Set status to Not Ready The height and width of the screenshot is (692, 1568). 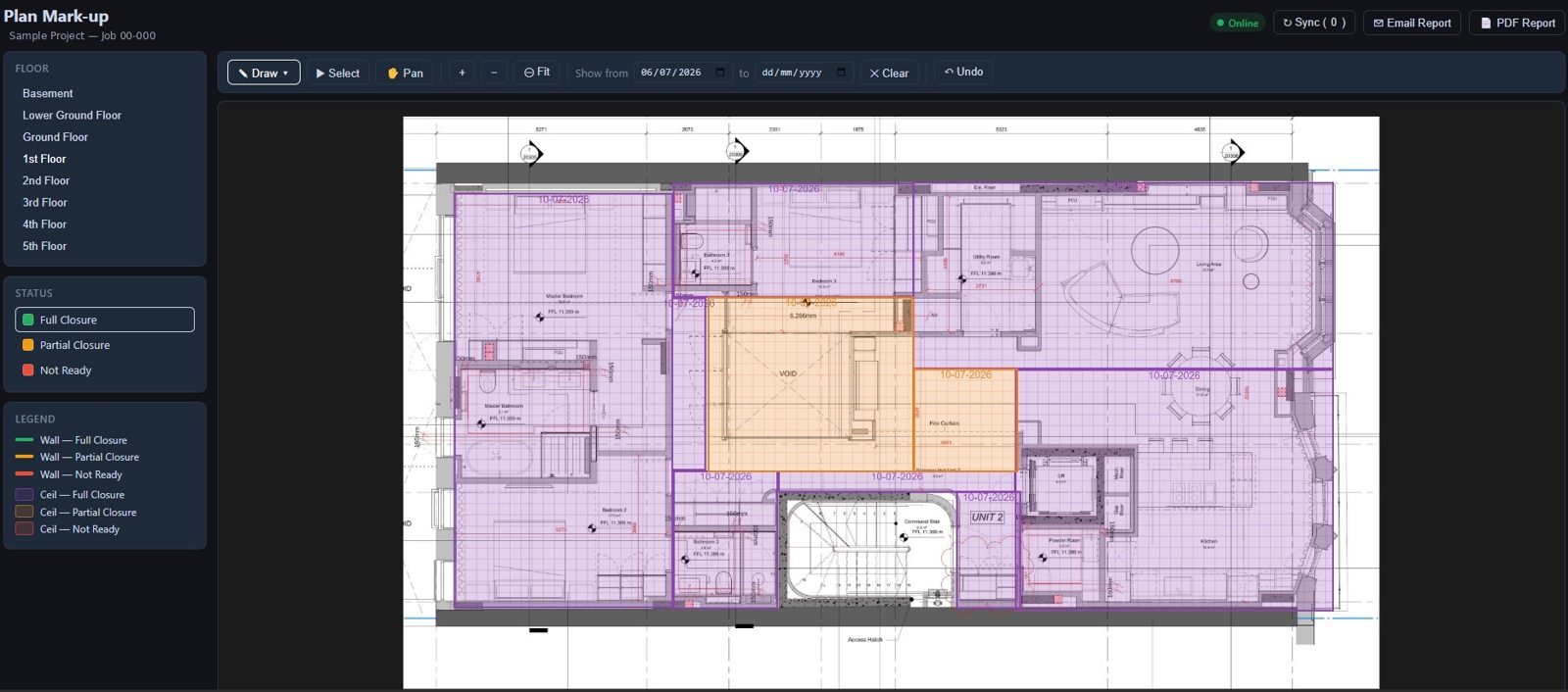click(x=105, y=371)
